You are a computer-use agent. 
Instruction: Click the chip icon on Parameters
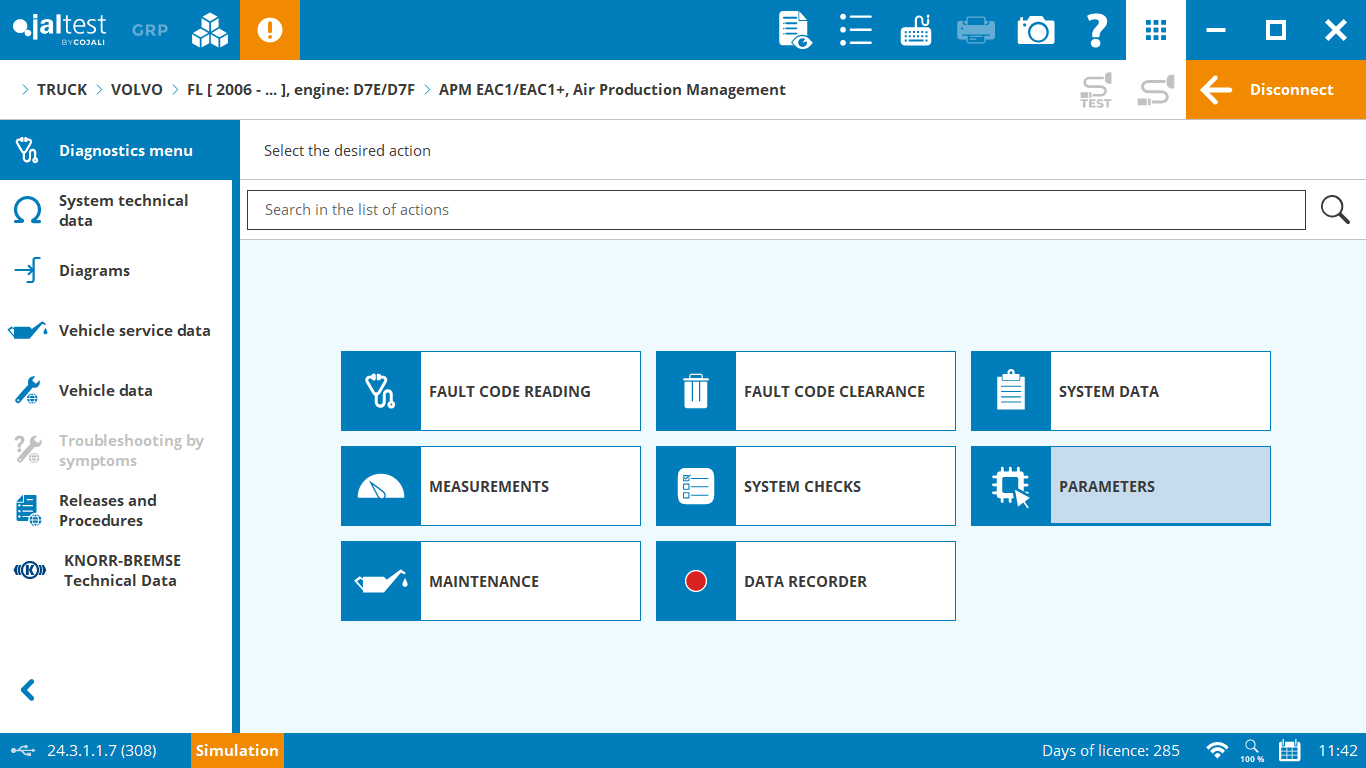click(1011, 486)
